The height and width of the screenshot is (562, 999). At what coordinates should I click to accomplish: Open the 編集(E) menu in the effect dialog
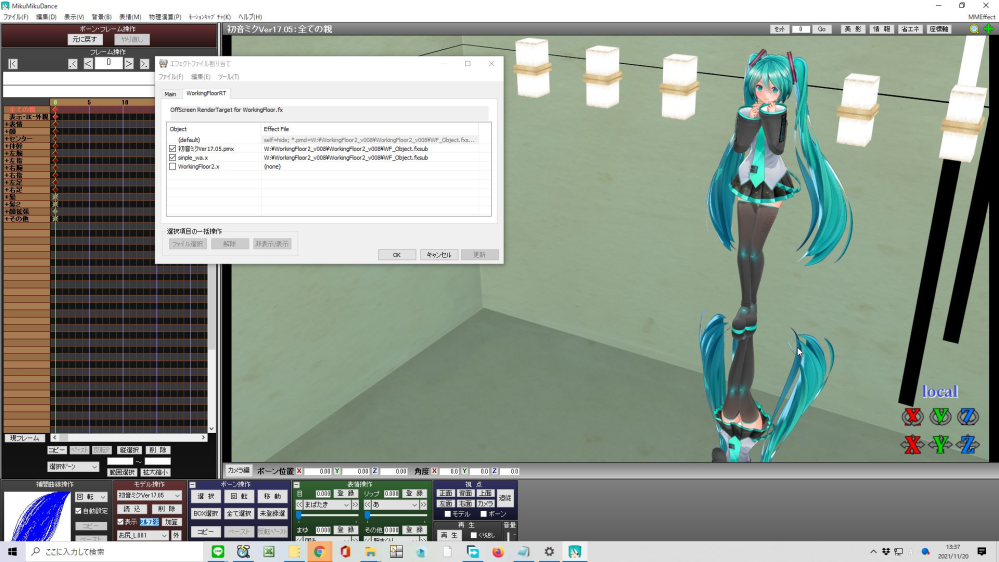point(201,76)
